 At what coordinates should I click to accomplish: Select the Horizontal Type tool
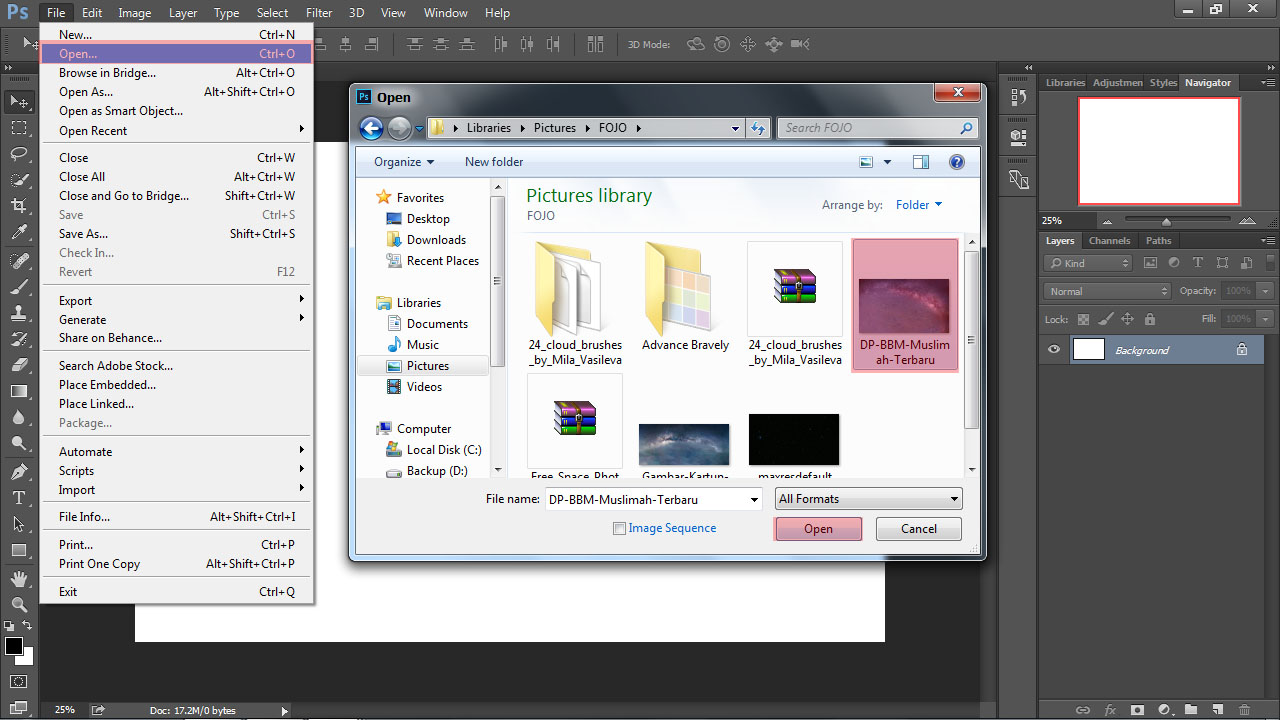pyautogui.click(x=19, y=498)
